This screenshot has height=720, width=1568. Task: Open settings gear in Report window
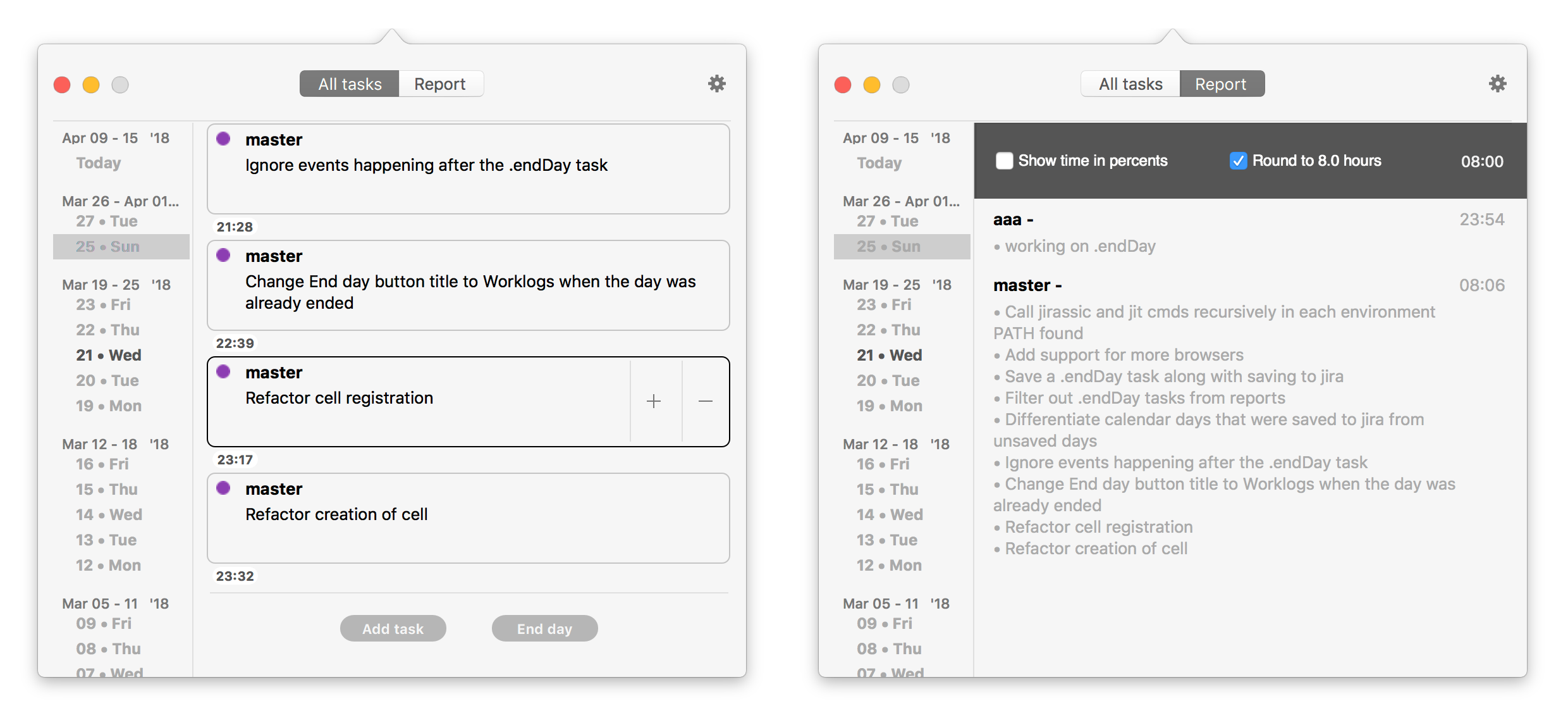1497,84
